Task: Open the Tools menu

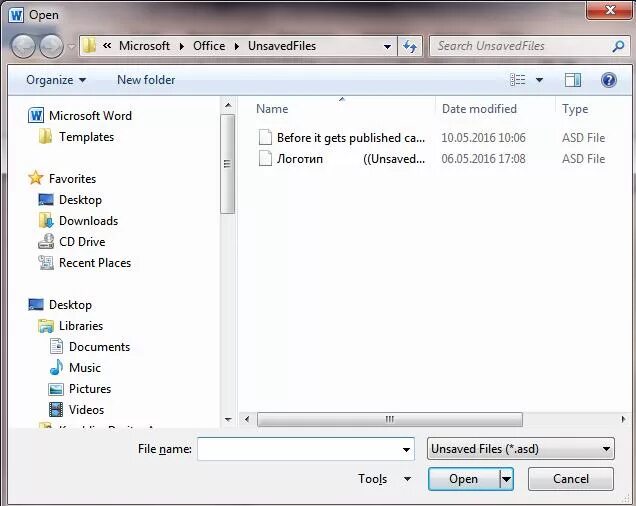Action: pyautogui.click(x=384, y=479)
